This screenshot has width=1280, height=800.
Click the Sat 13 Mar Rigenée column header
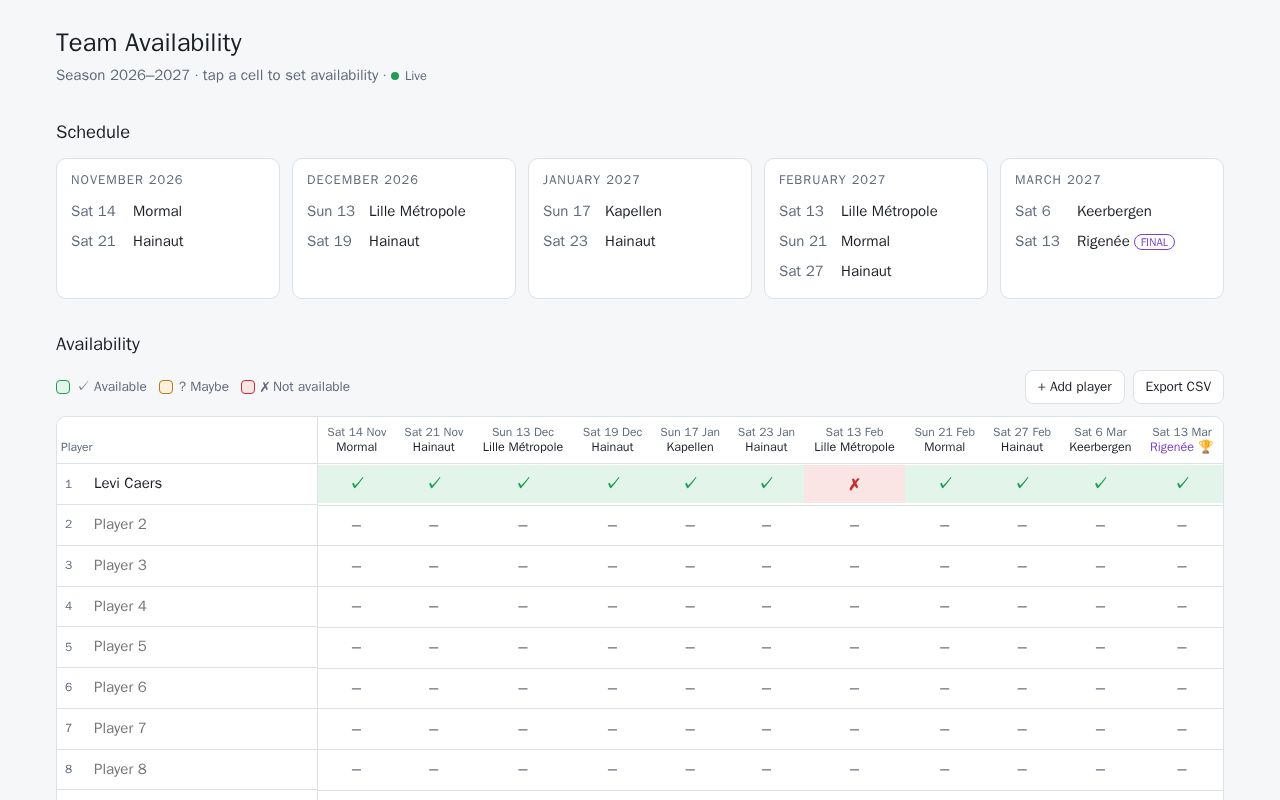point(1182,440)
